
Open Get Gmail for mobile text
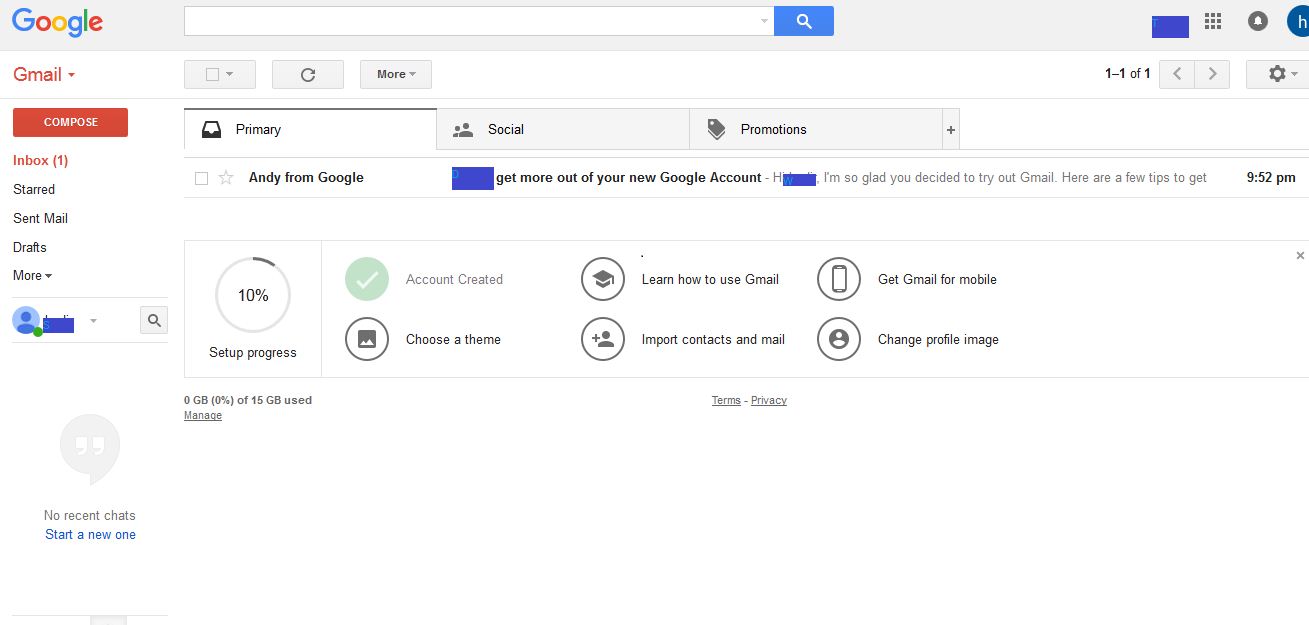tap(937, 280)
